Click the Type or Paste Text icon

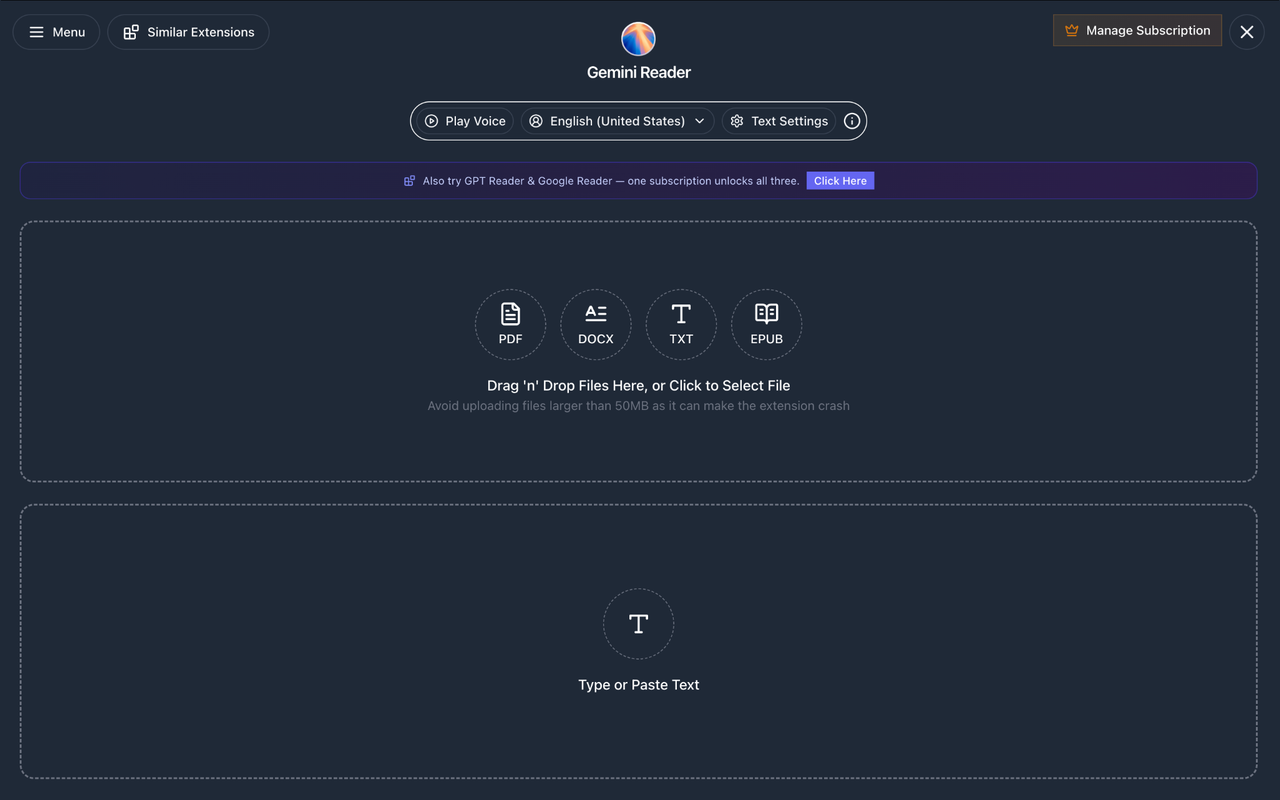point(639,624)
